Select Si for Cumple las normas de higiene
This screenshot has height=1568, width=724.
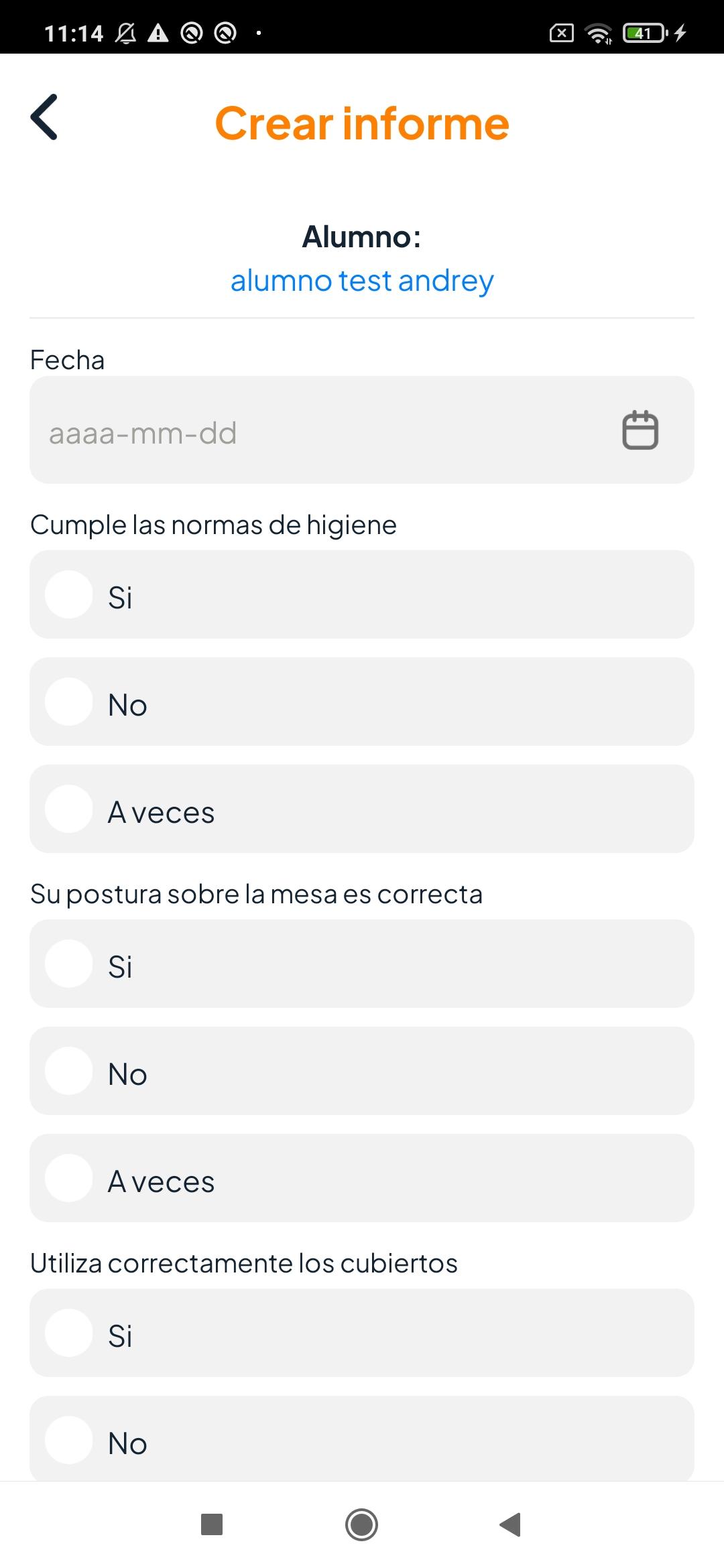[362, 594]
